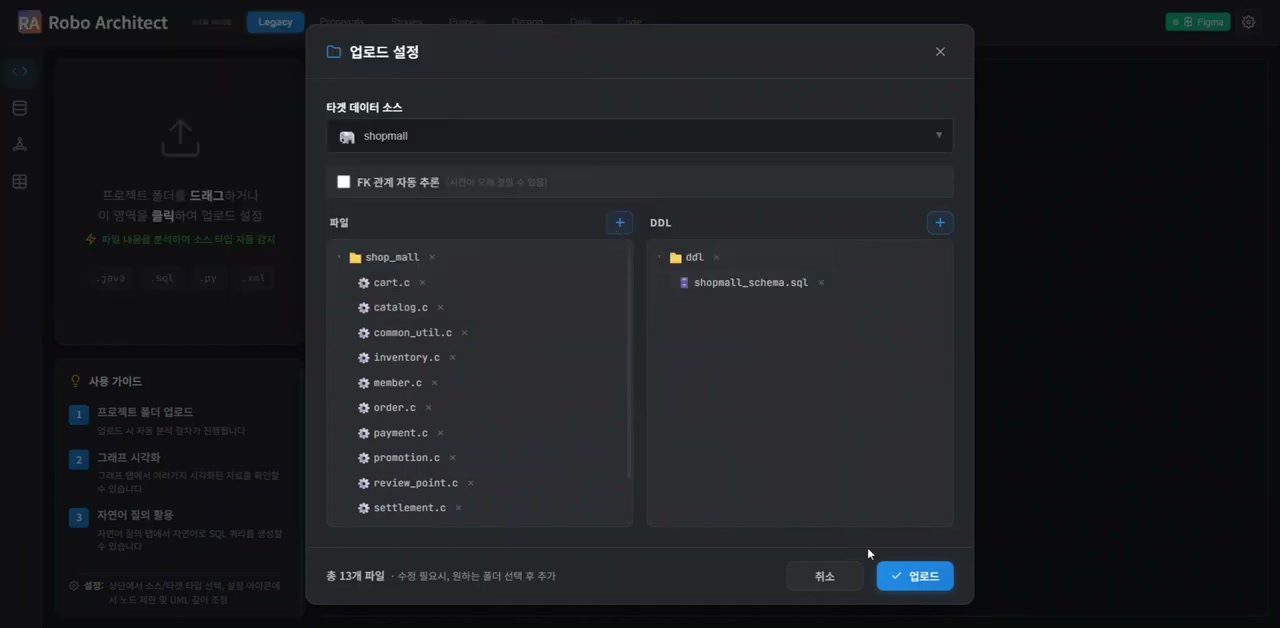
Task: Collapse the ddl folder arrow
Action: point(659,258)
